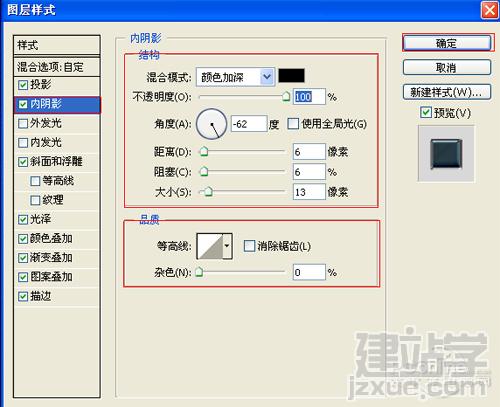
Task: Enable 消除锯齿 anti-alias checkbox
Action: (x=249, y=246)
